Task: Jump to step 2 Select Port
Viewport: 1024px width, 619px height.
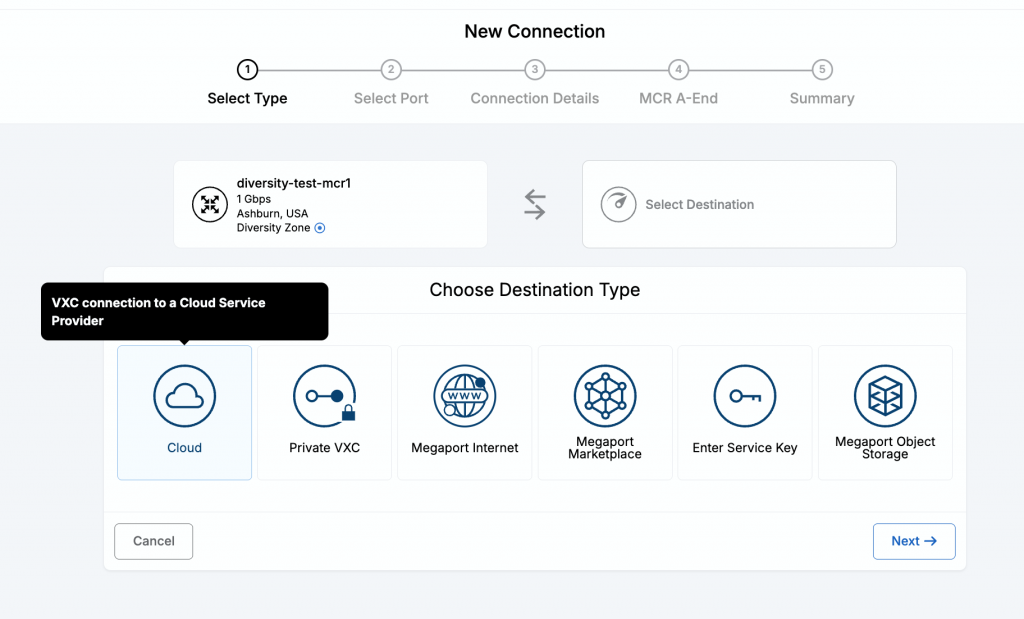Action: [391, 69]
